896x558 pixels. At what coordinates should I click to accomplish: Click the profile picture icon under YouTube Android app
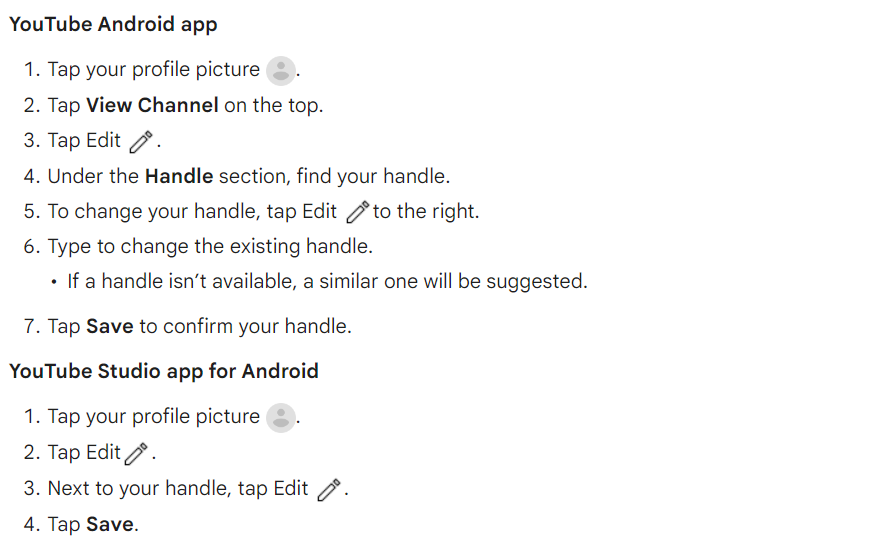(x=281, y=71)
